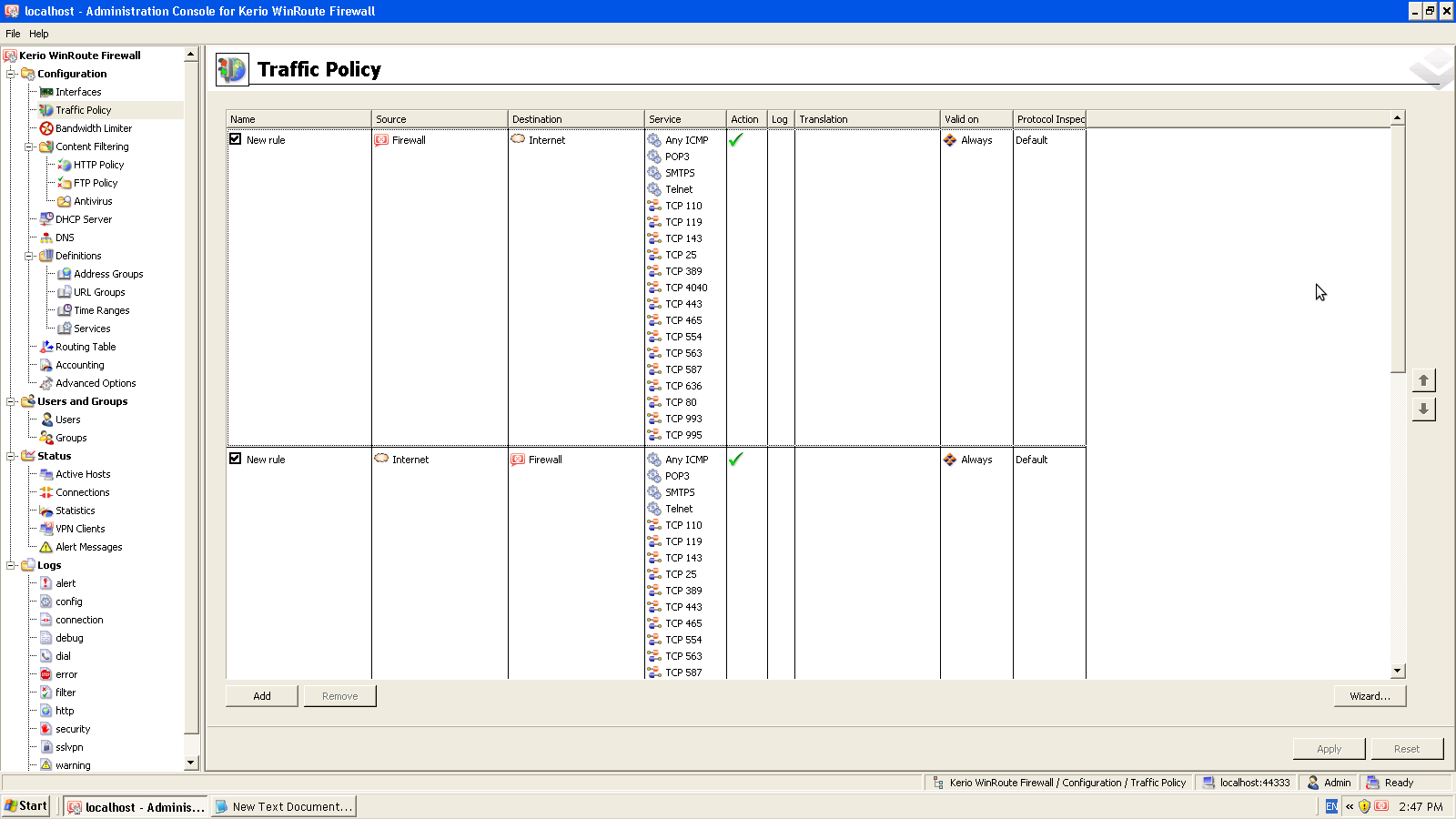The image size is (1456, 819).
Task: Click the DNS icon
Action: (x=46, y=238)
